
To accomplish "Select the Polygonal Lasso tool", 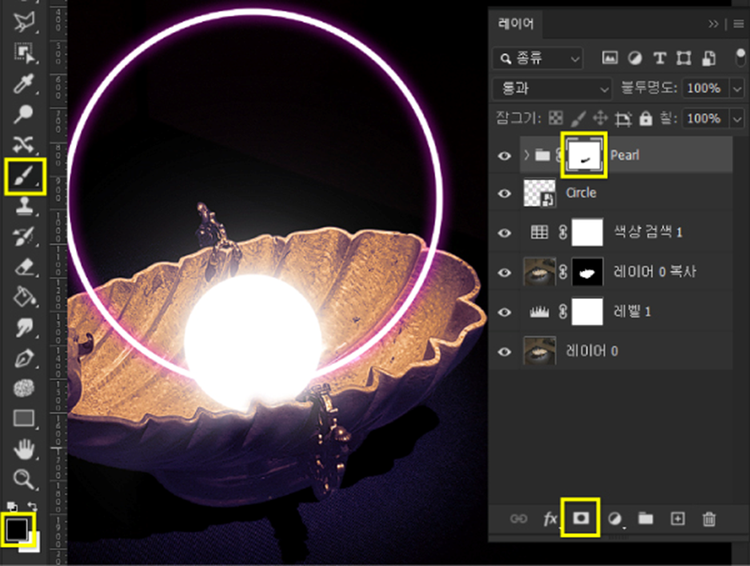I will coord(23,22).
